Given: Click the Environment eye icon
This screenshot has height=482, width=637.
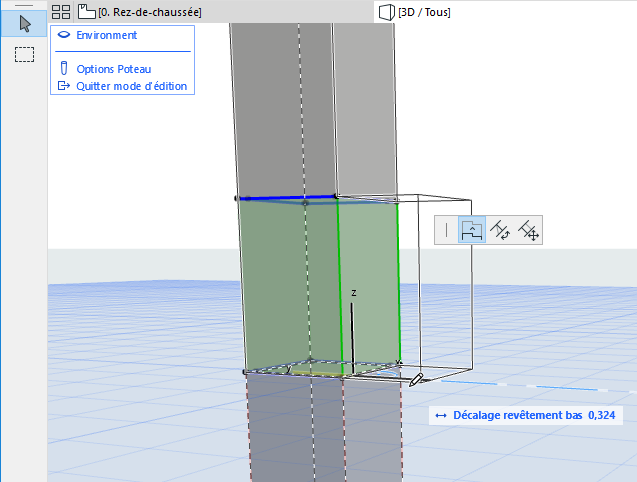Looking at the screenshot, I should 64,35.
